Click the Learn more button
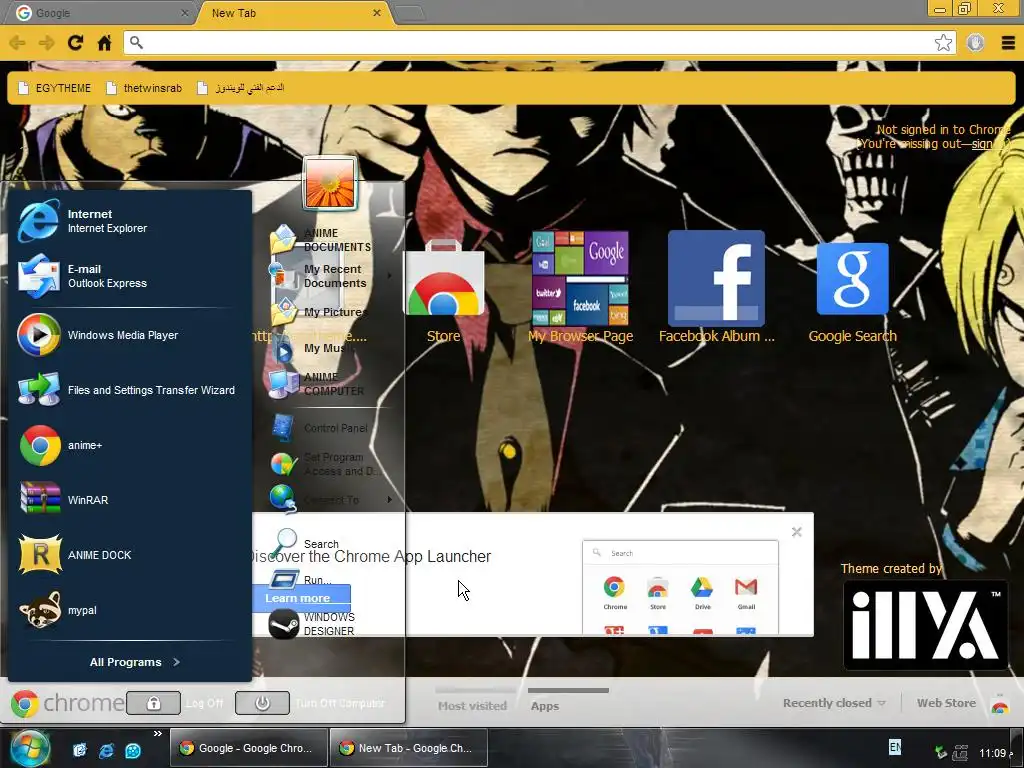The height and width of the screenshot is (768, 1024). pyautogui.click(x=302, y=598)
